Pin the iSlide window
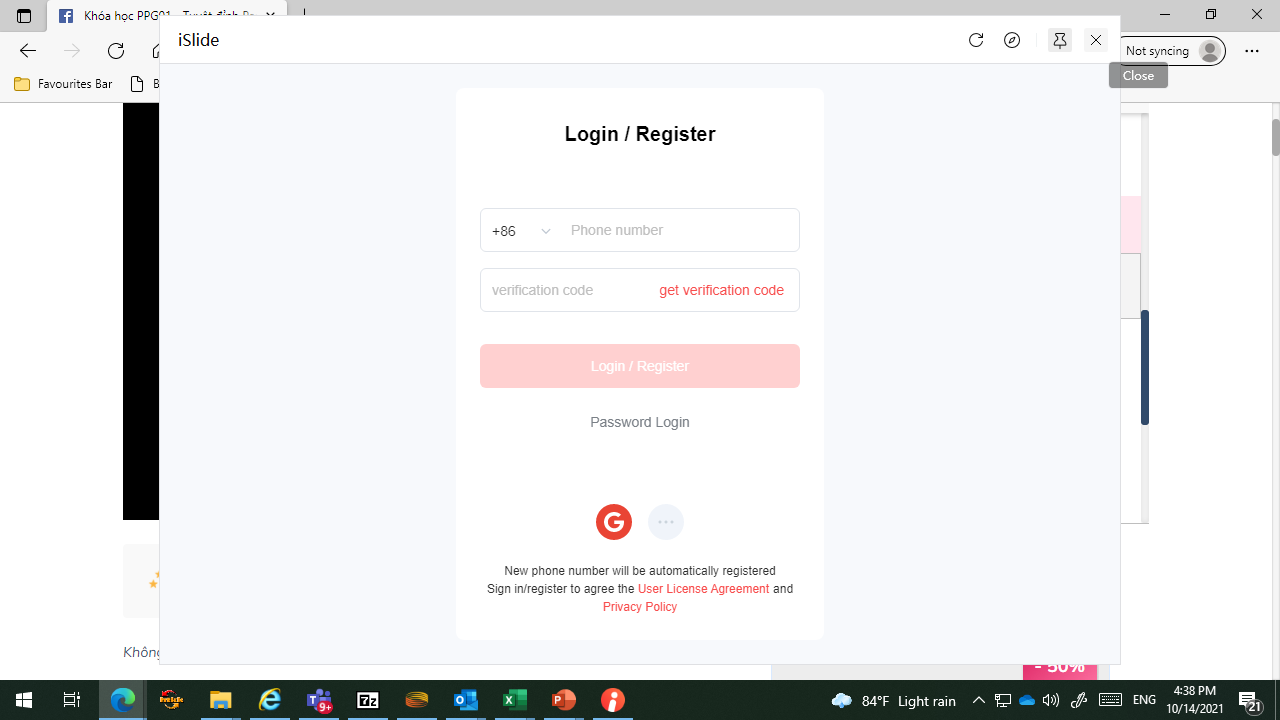 tap(1060, 40)
